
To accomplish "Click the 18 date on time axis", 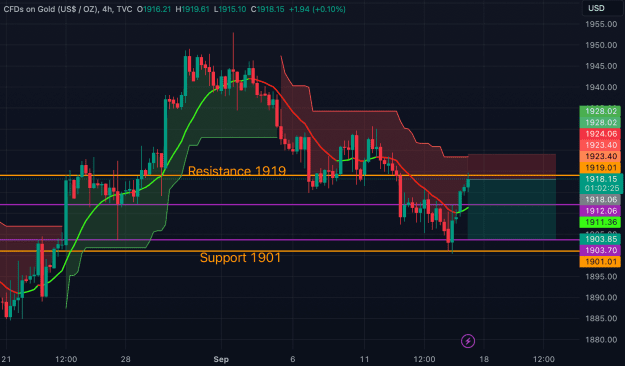I will pyautogui.click(x=484, y=359).
